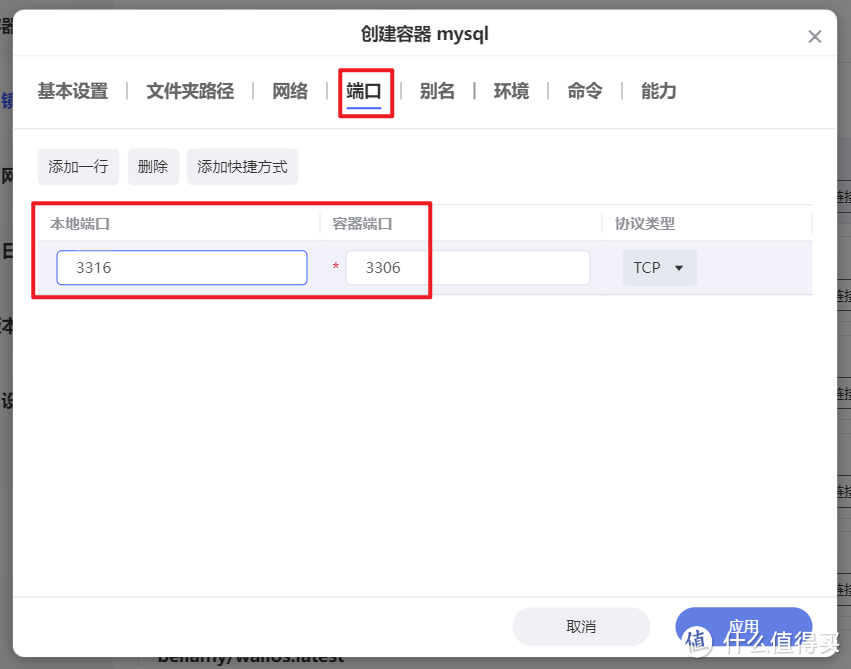Open the TCP protocol type dropdown
The height and width of the screenshot is (669, 851).
(x=659, y=267)
